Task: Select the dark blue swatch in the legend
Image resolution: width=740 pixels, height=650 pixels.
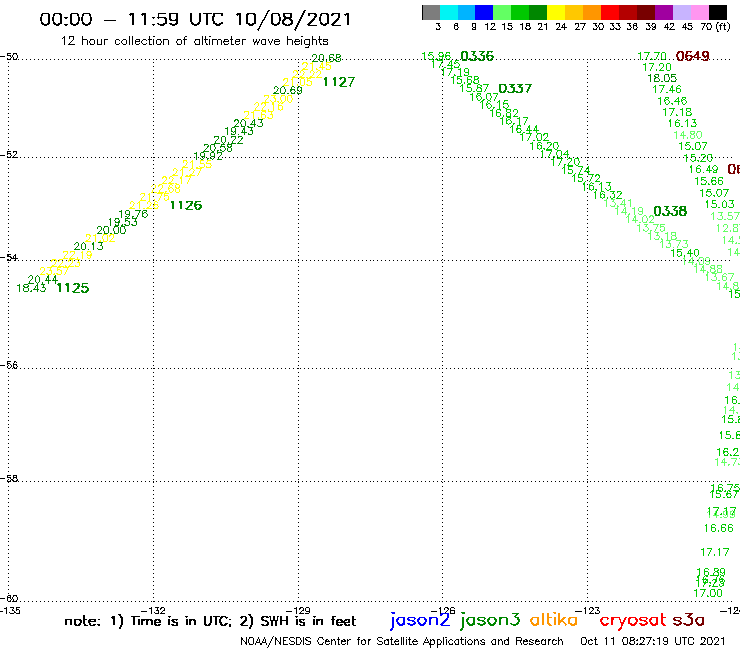Action: point(484,12)
